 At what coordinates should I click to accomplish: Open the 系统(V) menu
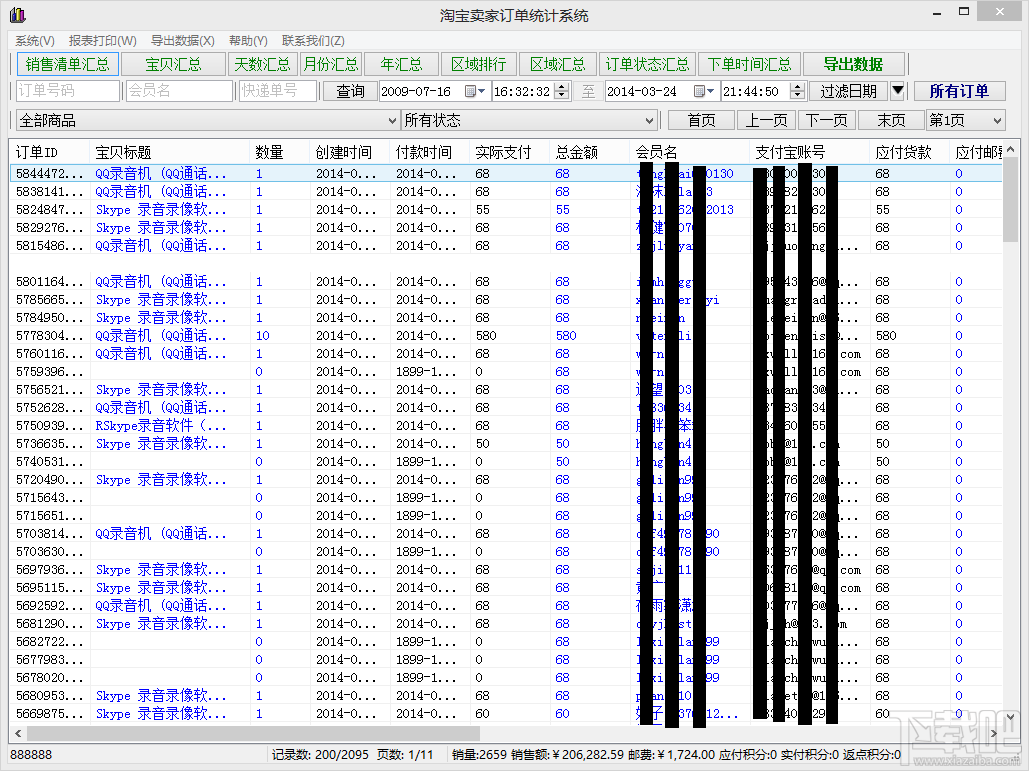click(35, 41)
